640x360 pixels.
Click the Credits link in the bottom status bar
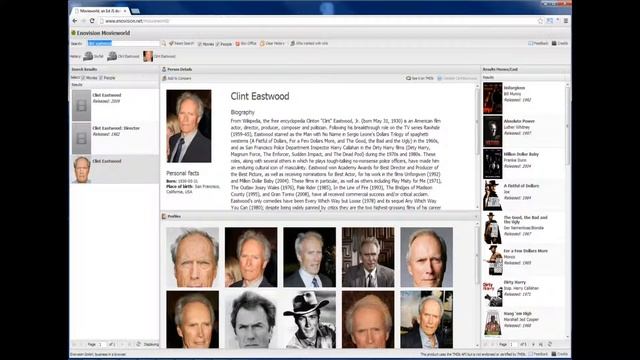560,354
